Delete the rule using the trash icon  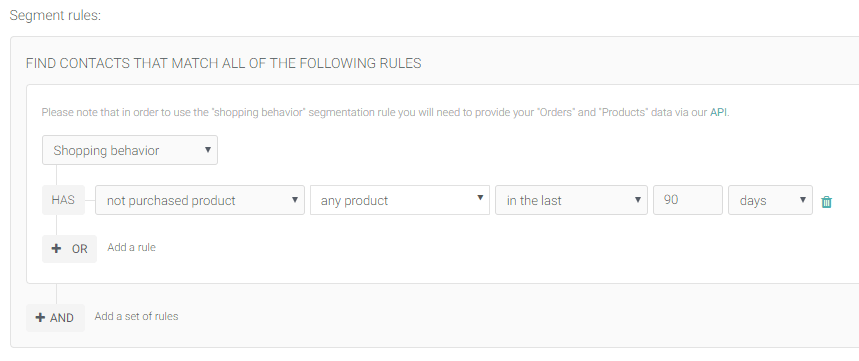click(827, 202)
